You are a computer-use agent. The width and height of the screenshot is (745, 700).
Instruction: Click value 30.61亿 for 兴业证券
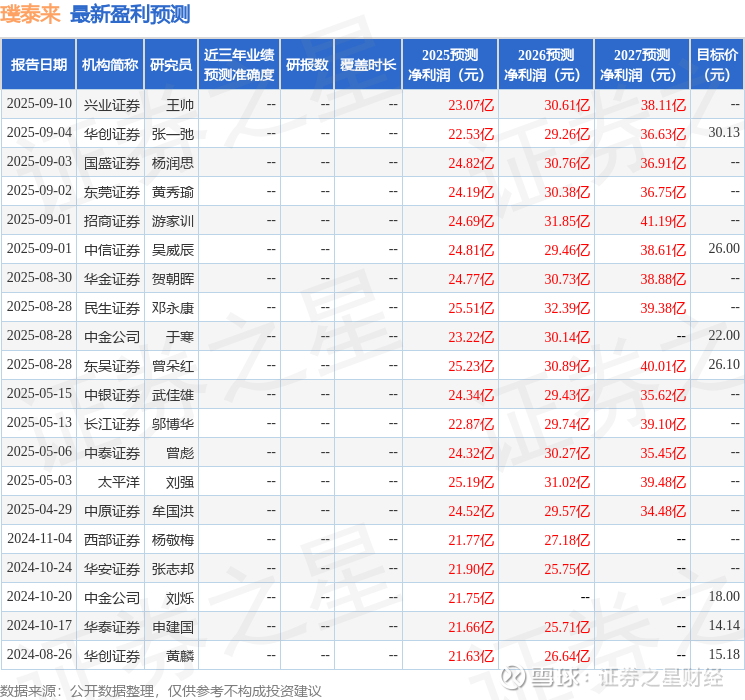point(567,105)
